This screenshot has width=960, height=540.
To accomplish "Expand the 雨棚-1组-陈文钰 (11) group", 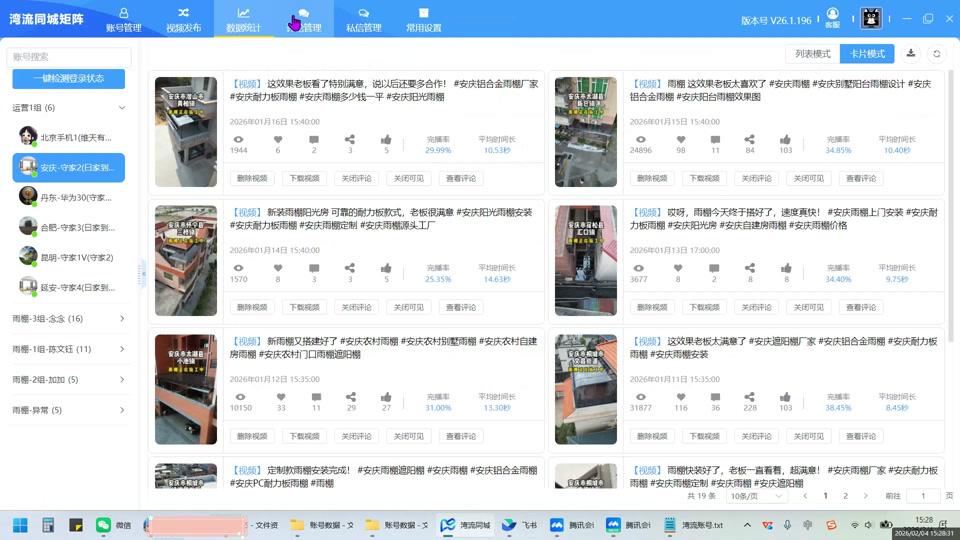I will (69, 349).
